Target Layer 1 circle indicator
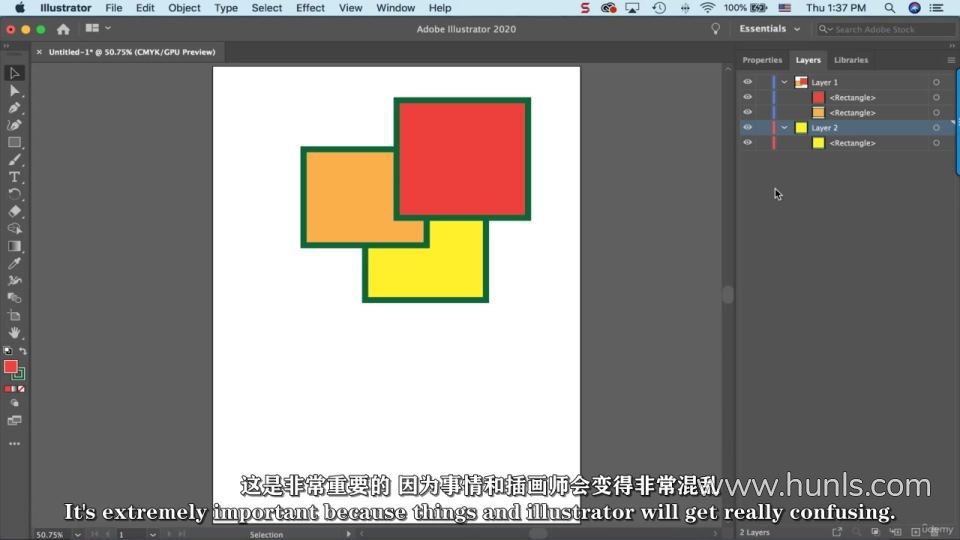 (936, 82)
